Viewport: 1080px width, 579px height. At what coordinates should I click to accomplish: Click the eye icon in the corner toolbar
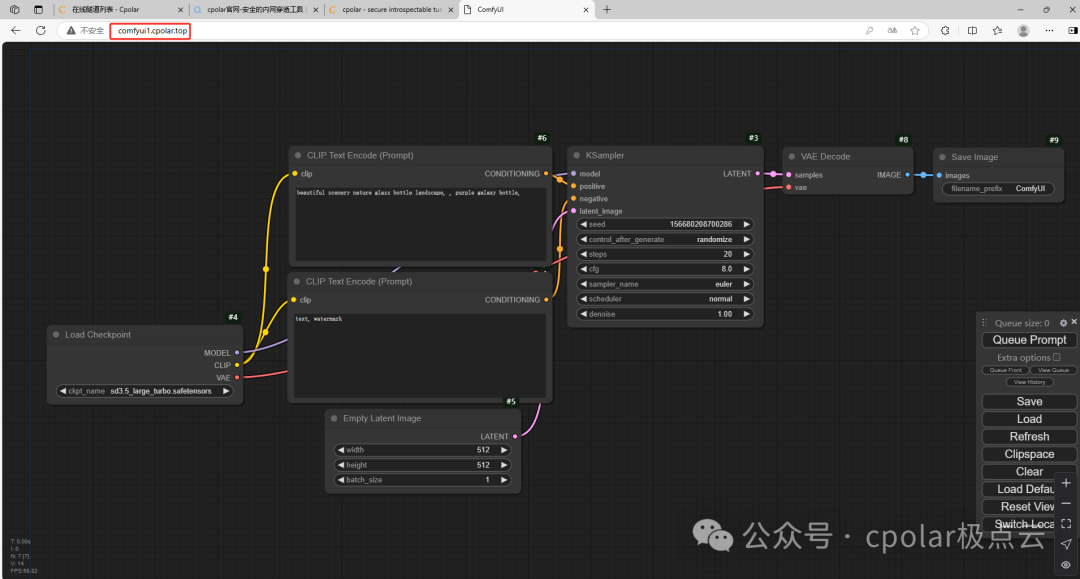[1065, 564]
